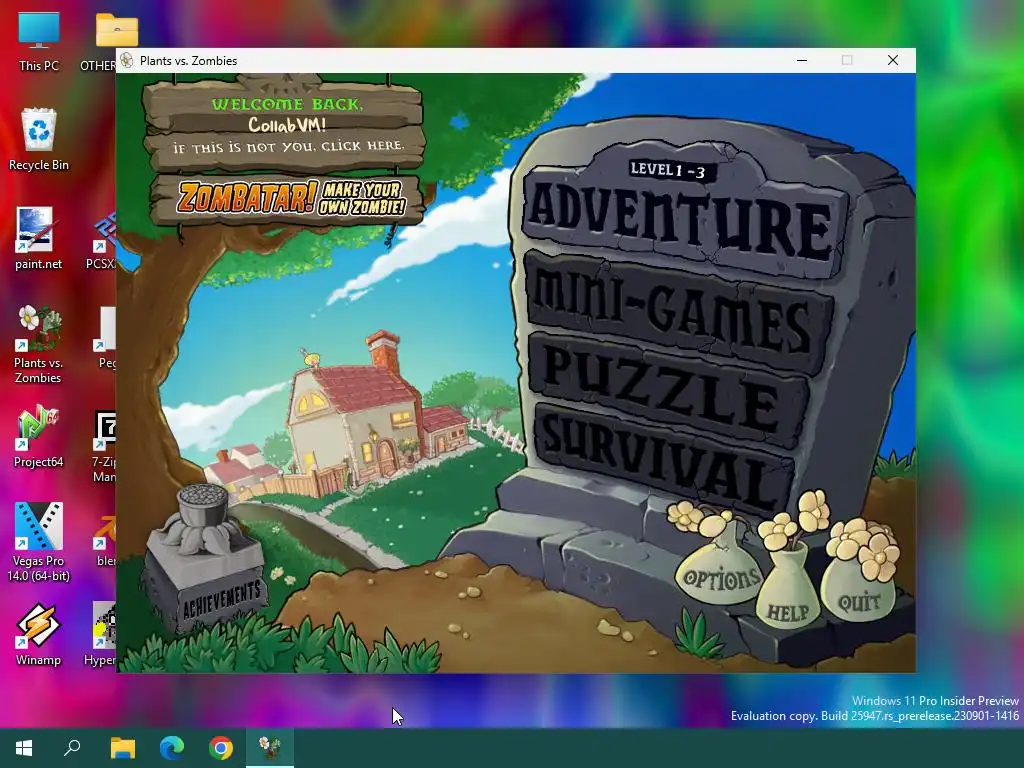1024x768 pixels.
Task: Select the Blender desktop shortcut
Action: click(105, 539)
